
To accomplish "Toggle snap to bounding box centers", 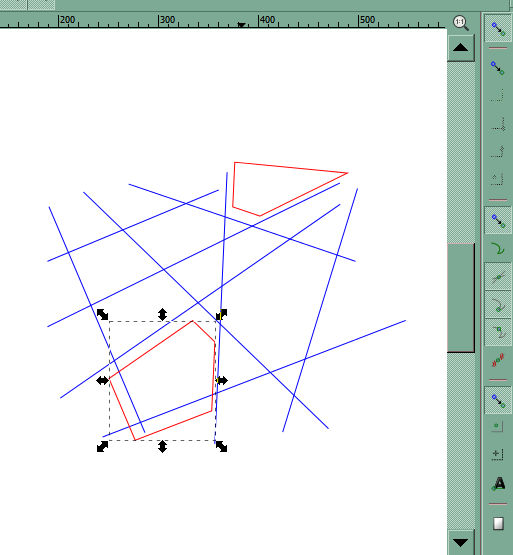I will point(498,179).
